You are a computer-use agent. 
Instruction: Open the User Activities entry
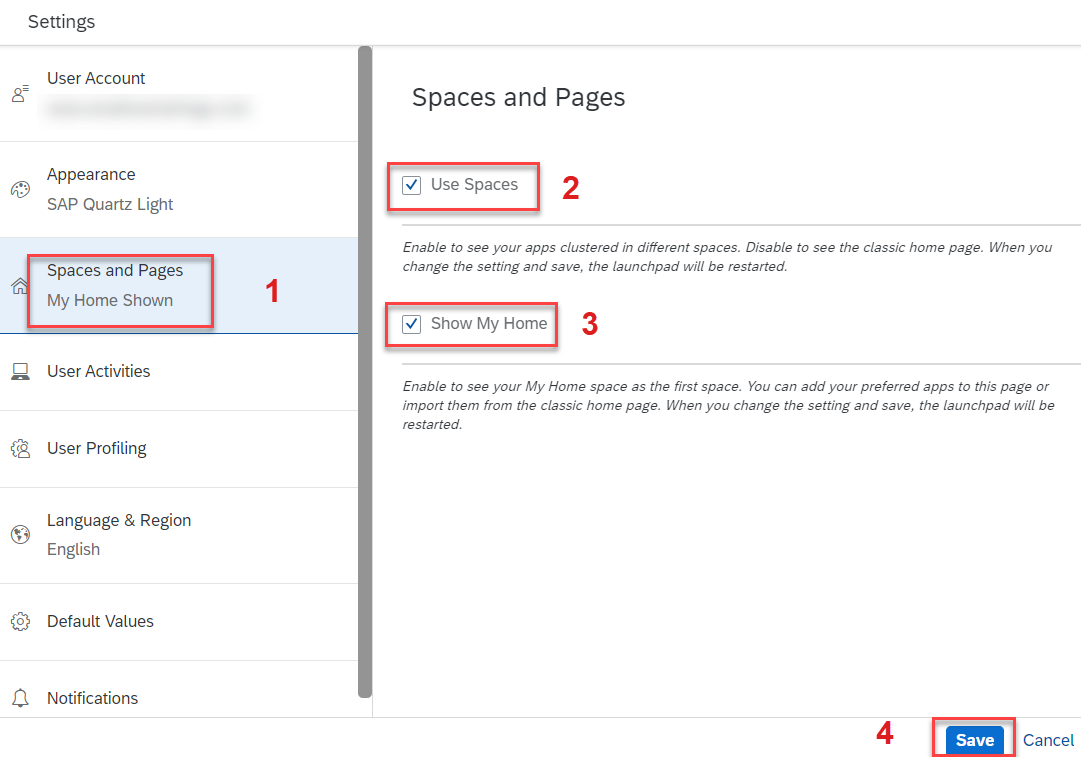(179, 372)
